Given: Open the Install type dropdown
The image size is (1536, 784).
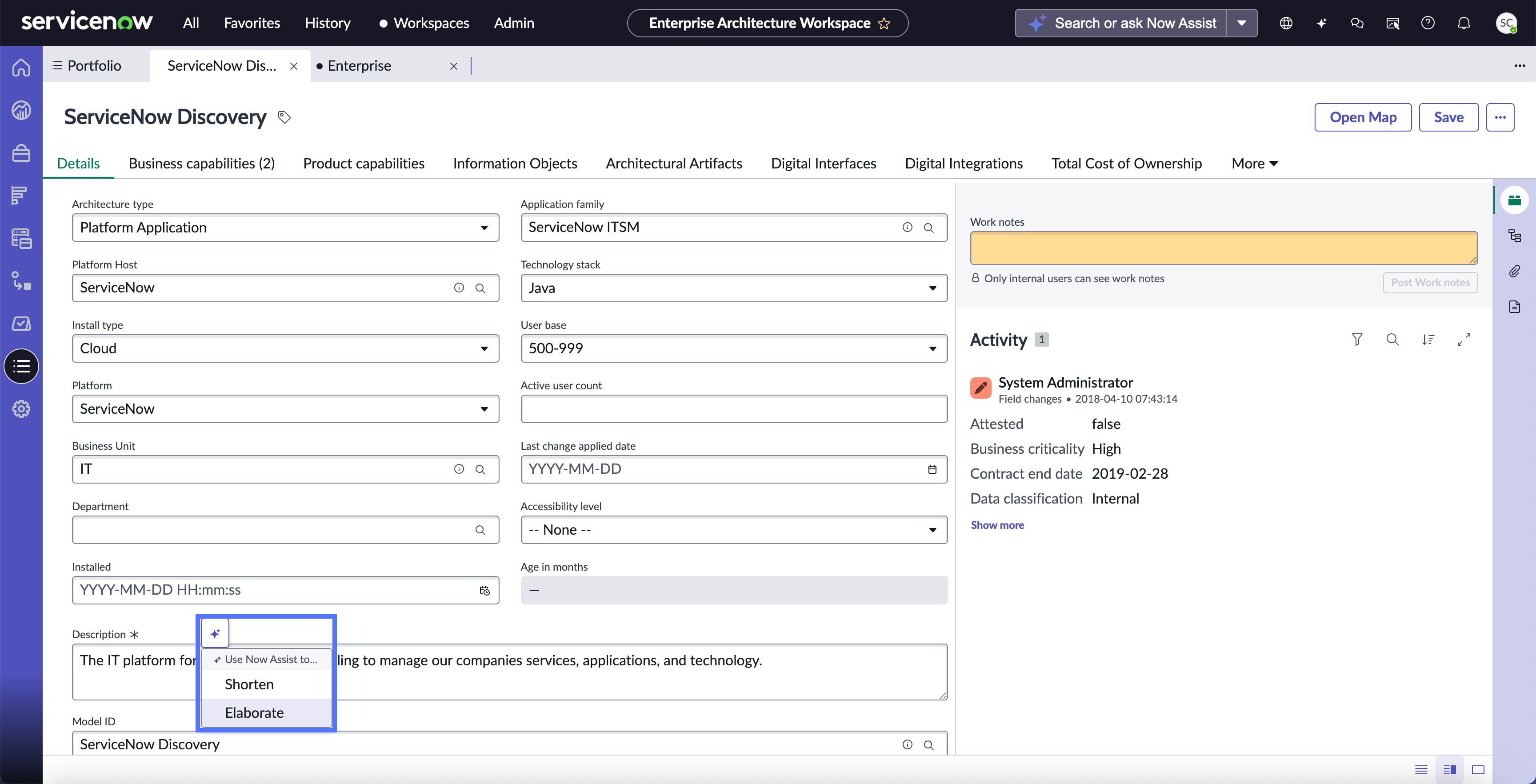Looking at the screenshot, I should (x=285, y=348).
